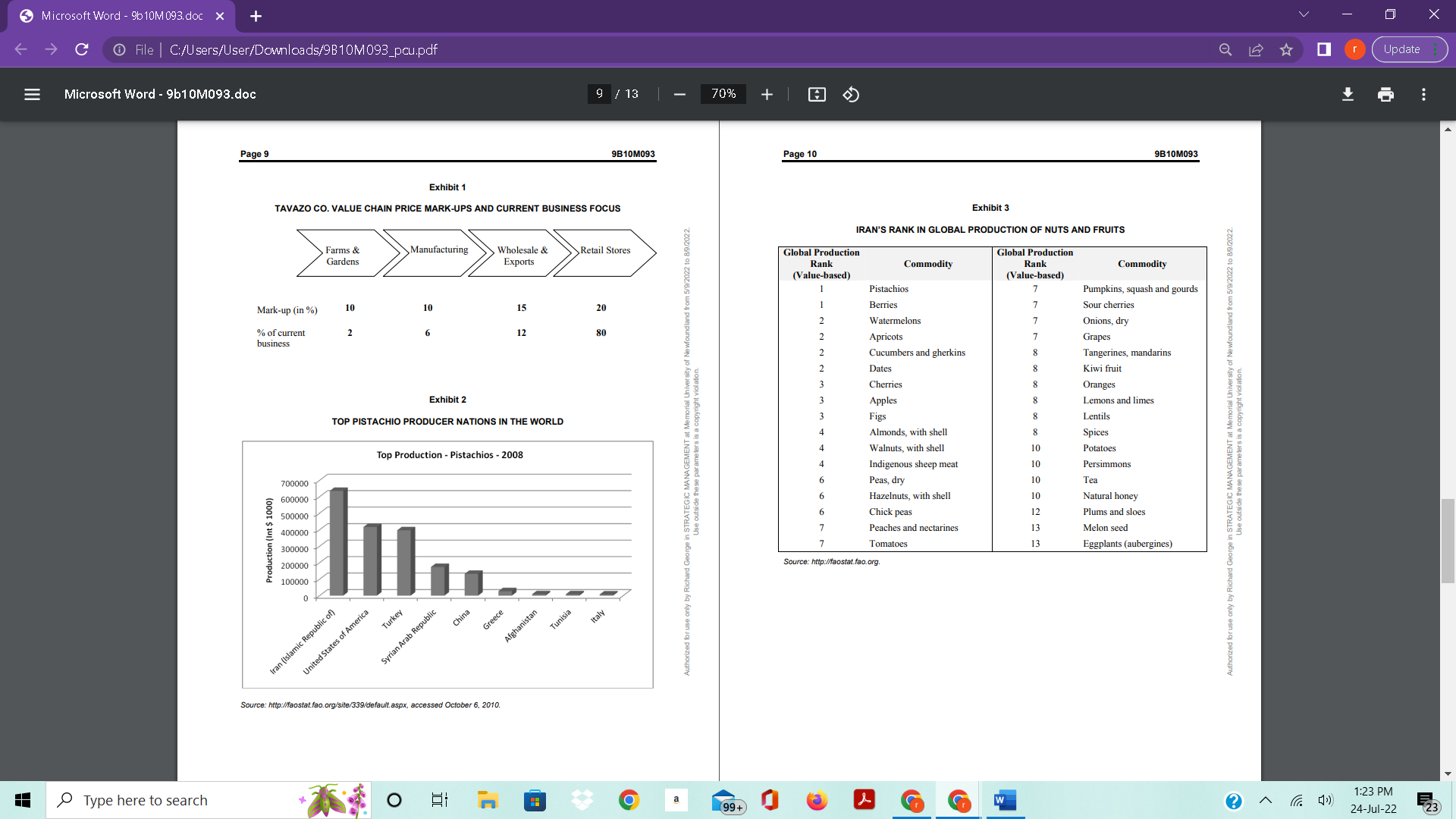Image resolution: width=1456 pixels, height=819 pixels.
Task: Click the zoom in plus button
Action: pyautogui.click(x=767, y=94)
